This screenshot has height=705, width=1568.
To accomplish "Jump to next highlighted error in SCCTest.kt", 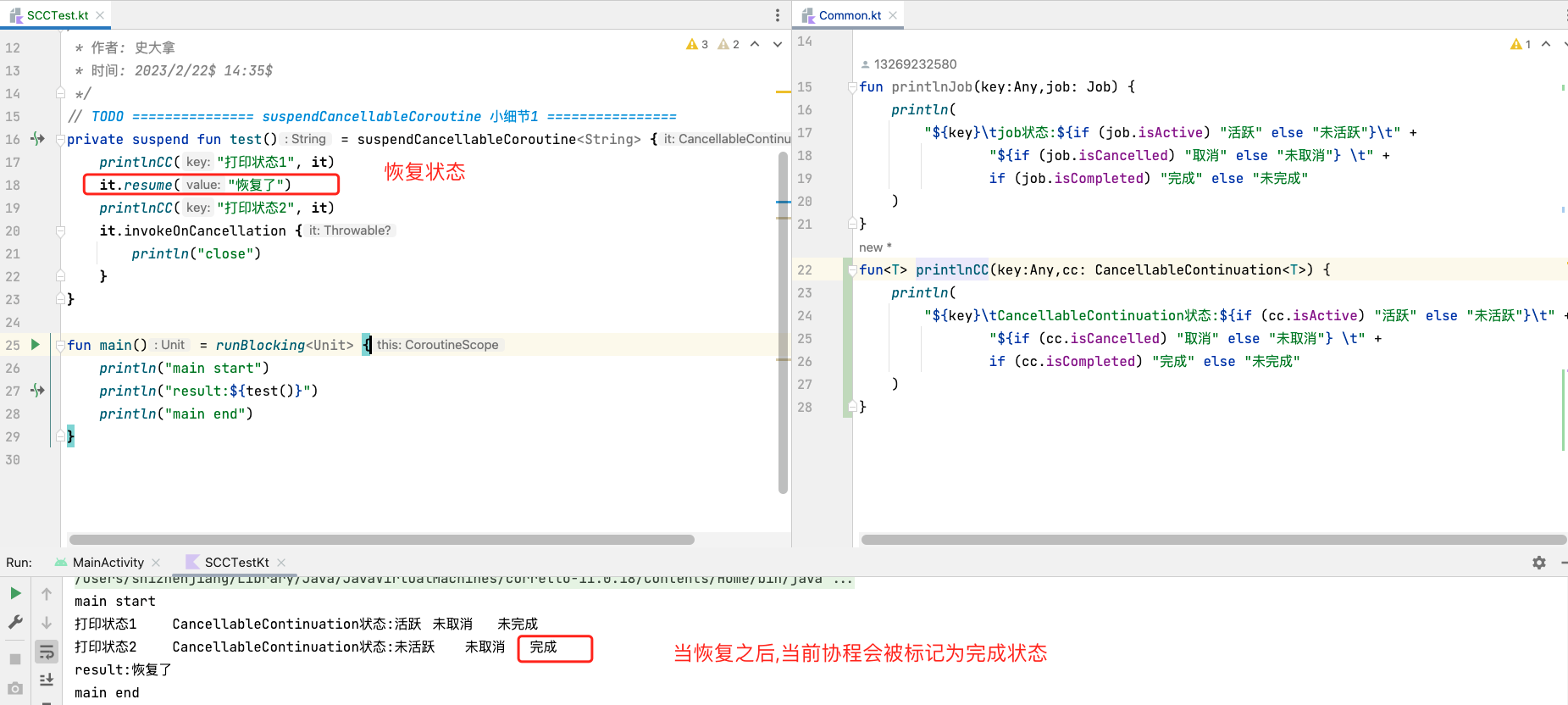I will (778, 44).
